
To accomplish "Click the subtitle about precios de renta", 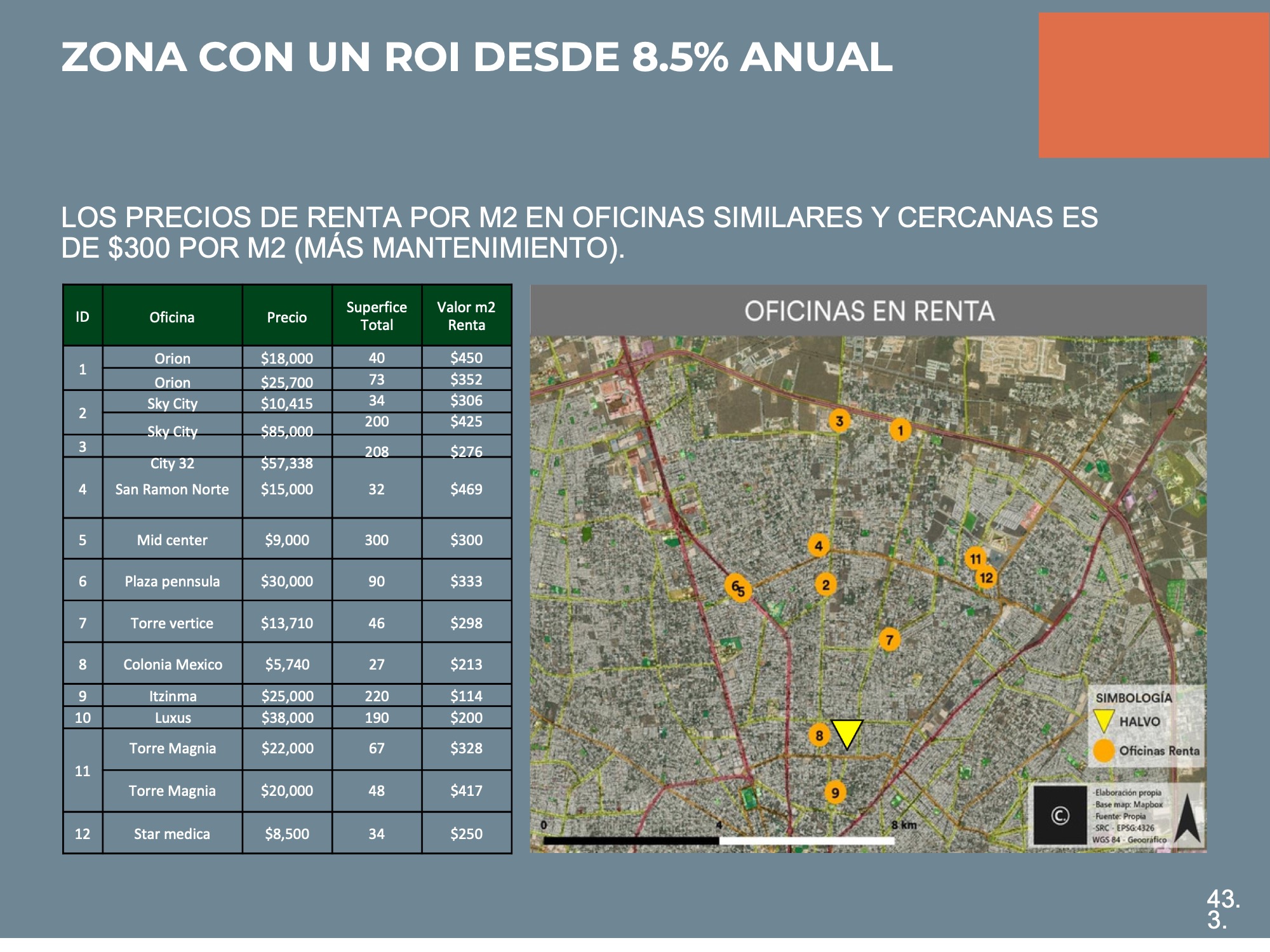I will pos(579,232).
